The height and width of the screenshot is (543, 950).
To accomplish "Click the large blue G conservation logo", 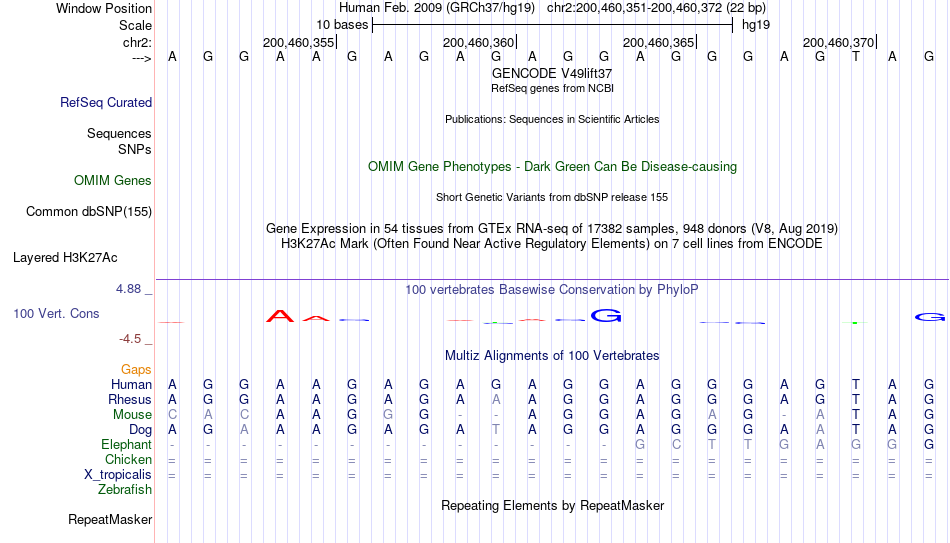I will point(606,315).
